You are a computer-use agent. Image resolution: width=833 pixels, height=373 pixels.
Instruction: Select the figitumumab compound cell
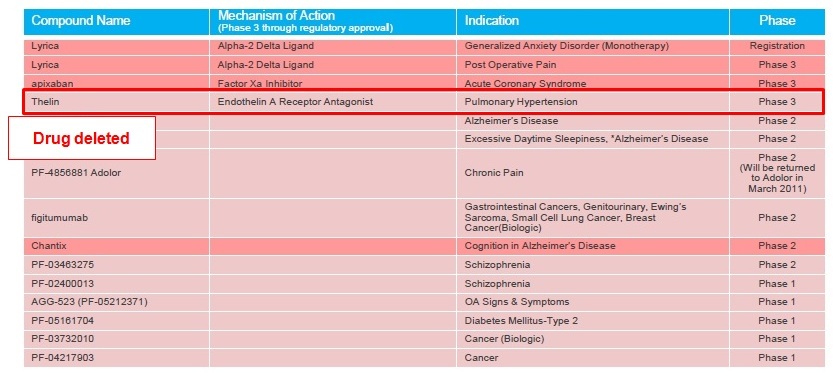(116, 218)
